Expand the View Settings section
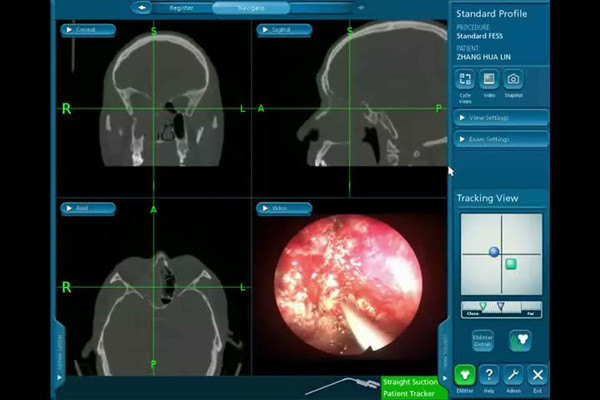The image size is (600, 400). tap(501, 118)
